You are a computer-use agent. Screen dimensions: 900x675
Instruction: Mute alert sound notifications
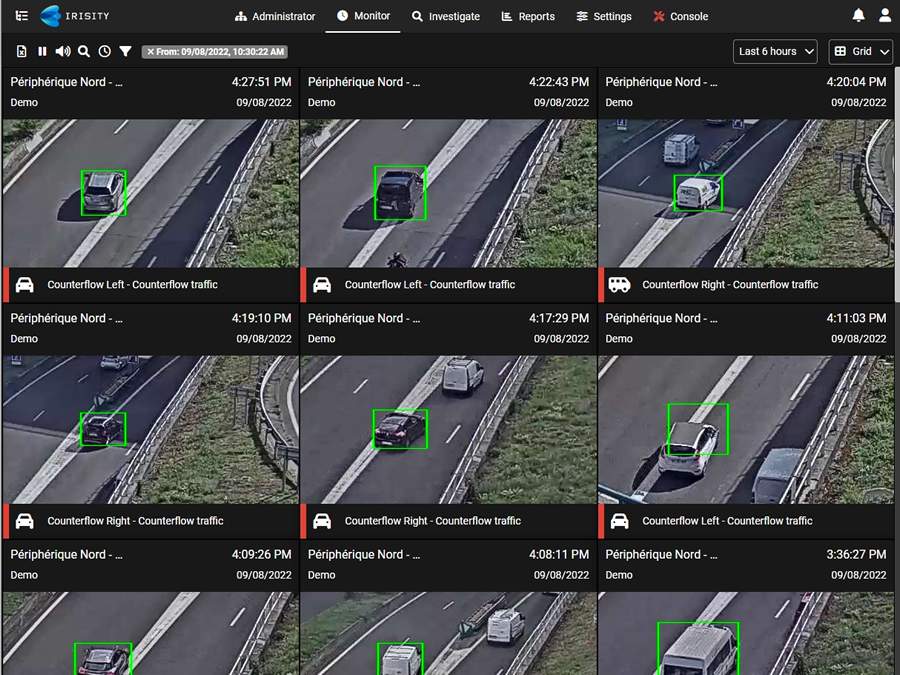coord(62,51)
